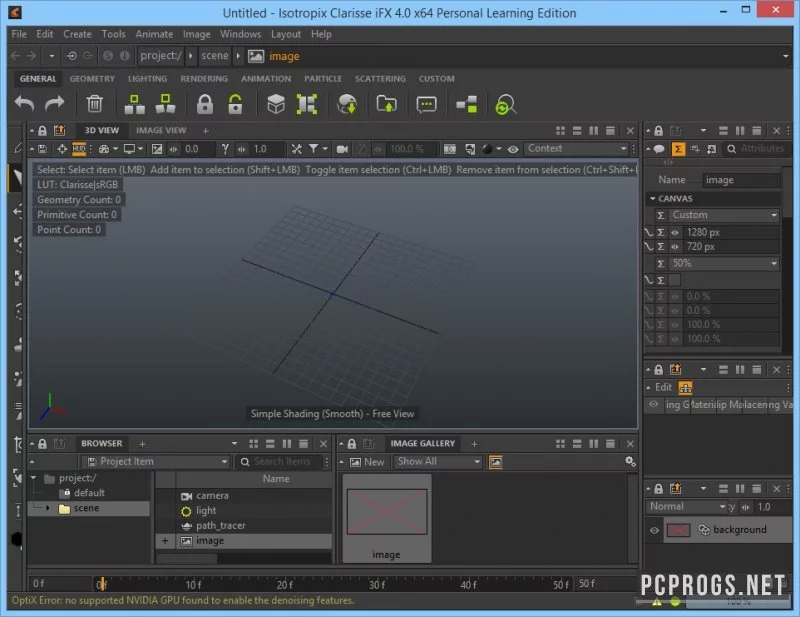The height and width of the screenshot is (617, 800).
Task: Open the Normal blend mode dropdown
Action: tap(687, 507)
